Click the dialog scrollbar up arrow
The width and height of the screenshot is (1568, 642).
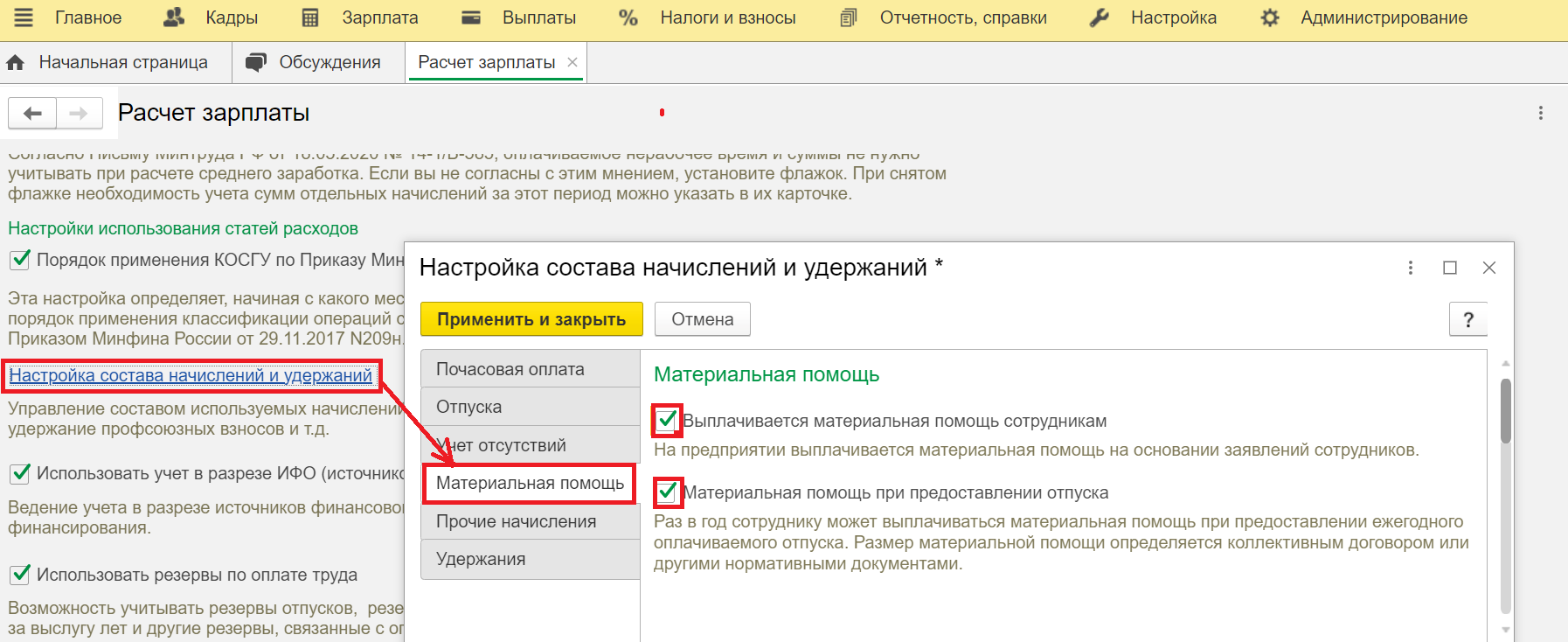coord(1505,363)
